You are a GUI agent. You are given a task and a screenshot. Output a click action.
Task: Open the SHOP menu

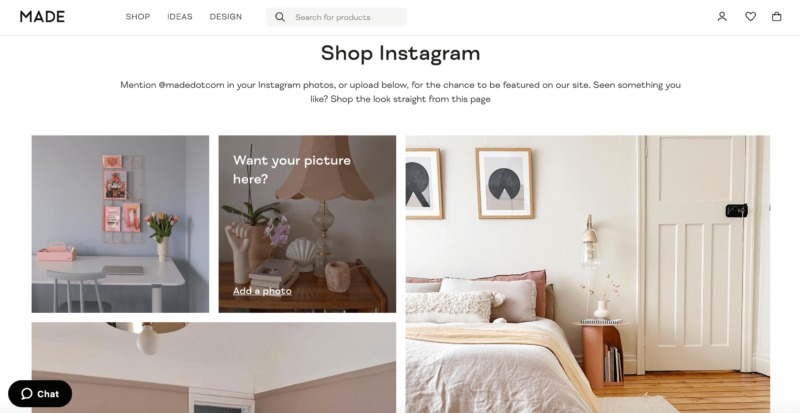(x=138, y=17)
